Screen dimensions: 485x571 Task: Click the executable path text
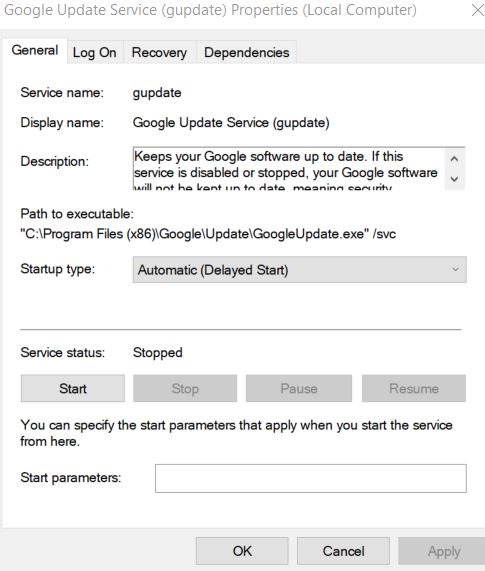(208, 234)
